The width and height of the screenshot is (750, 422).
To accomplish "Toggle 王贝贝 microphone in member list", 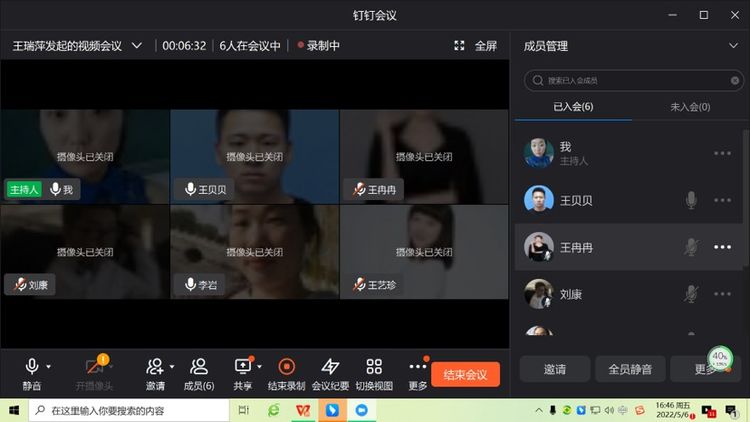I will point(691,200).
